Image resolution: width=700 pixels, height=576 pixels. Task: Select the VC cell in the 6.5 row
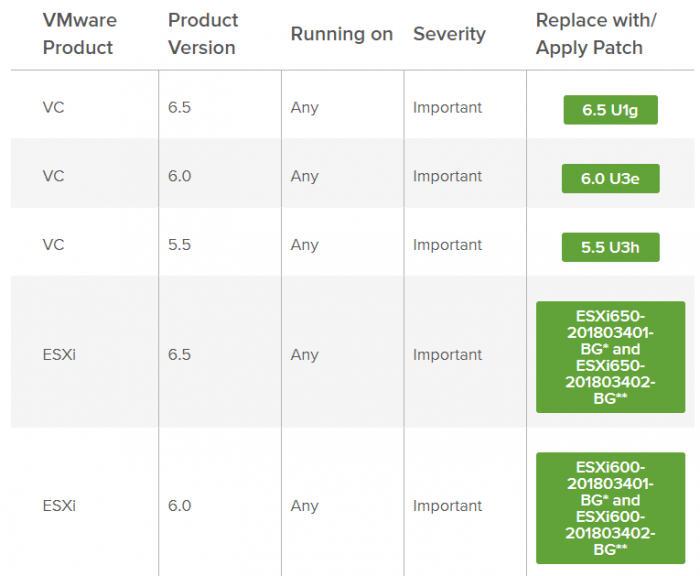tap(54, 108)
